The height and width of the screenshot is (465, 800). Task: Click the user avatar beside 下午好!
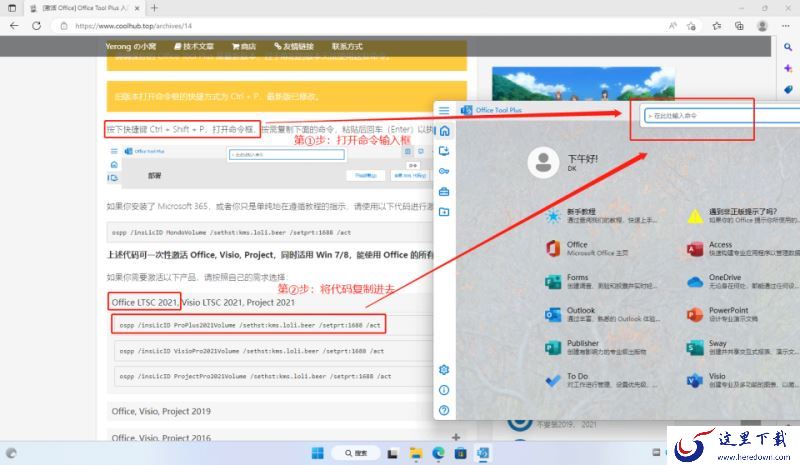[543, 163]
